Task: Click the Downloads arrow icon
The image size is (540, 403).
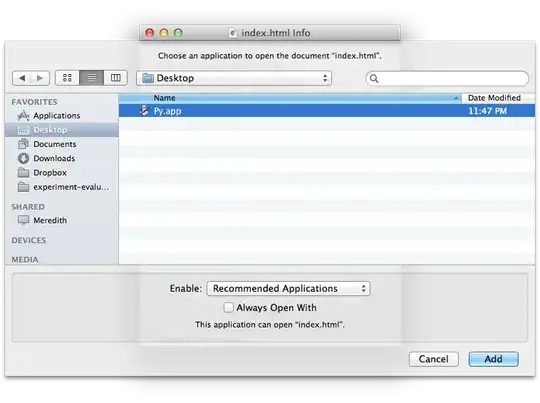Action: [23, 158]
